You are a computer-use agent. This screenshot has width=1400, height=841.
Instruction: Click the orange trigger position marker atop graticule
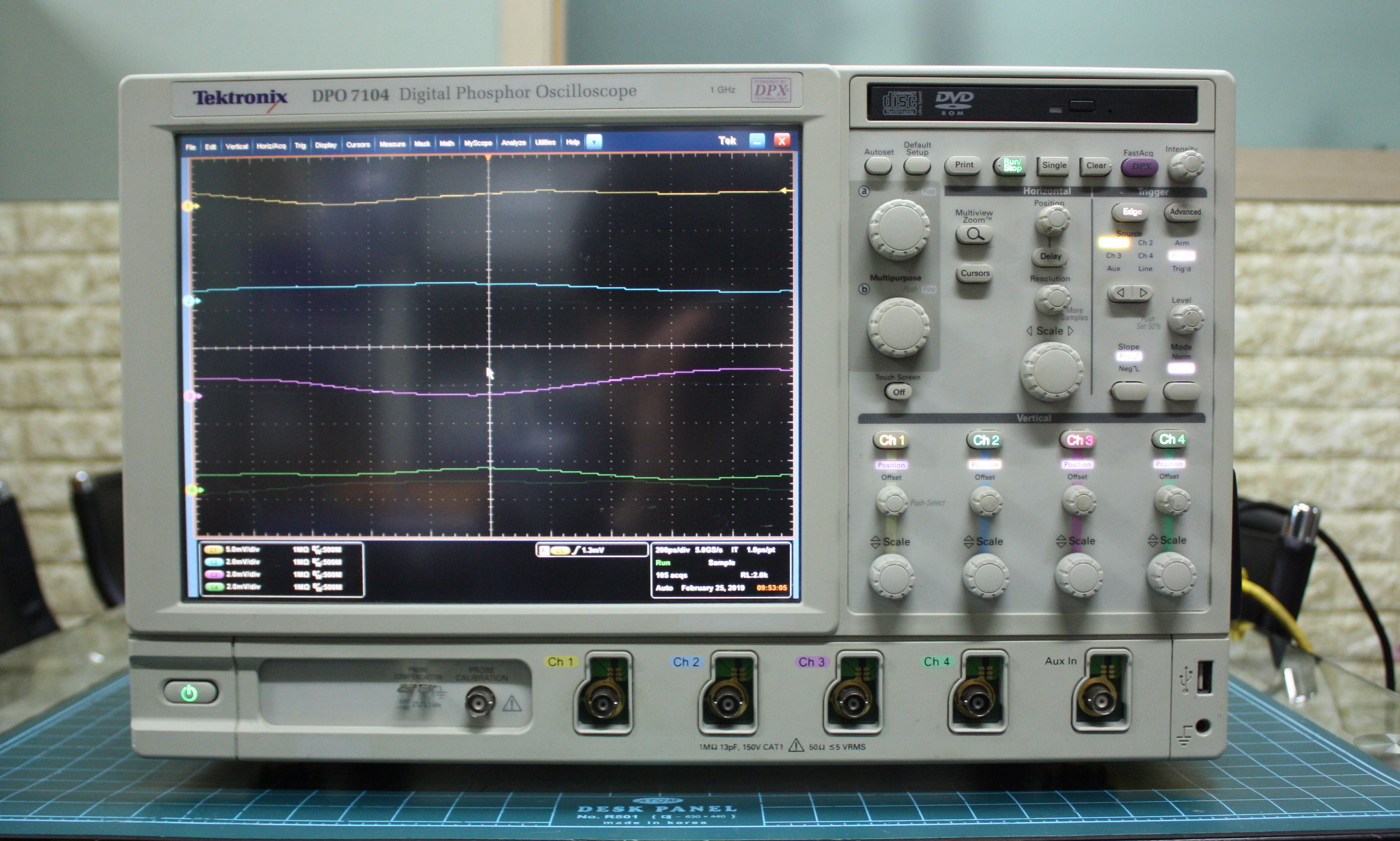coord(488,158)
